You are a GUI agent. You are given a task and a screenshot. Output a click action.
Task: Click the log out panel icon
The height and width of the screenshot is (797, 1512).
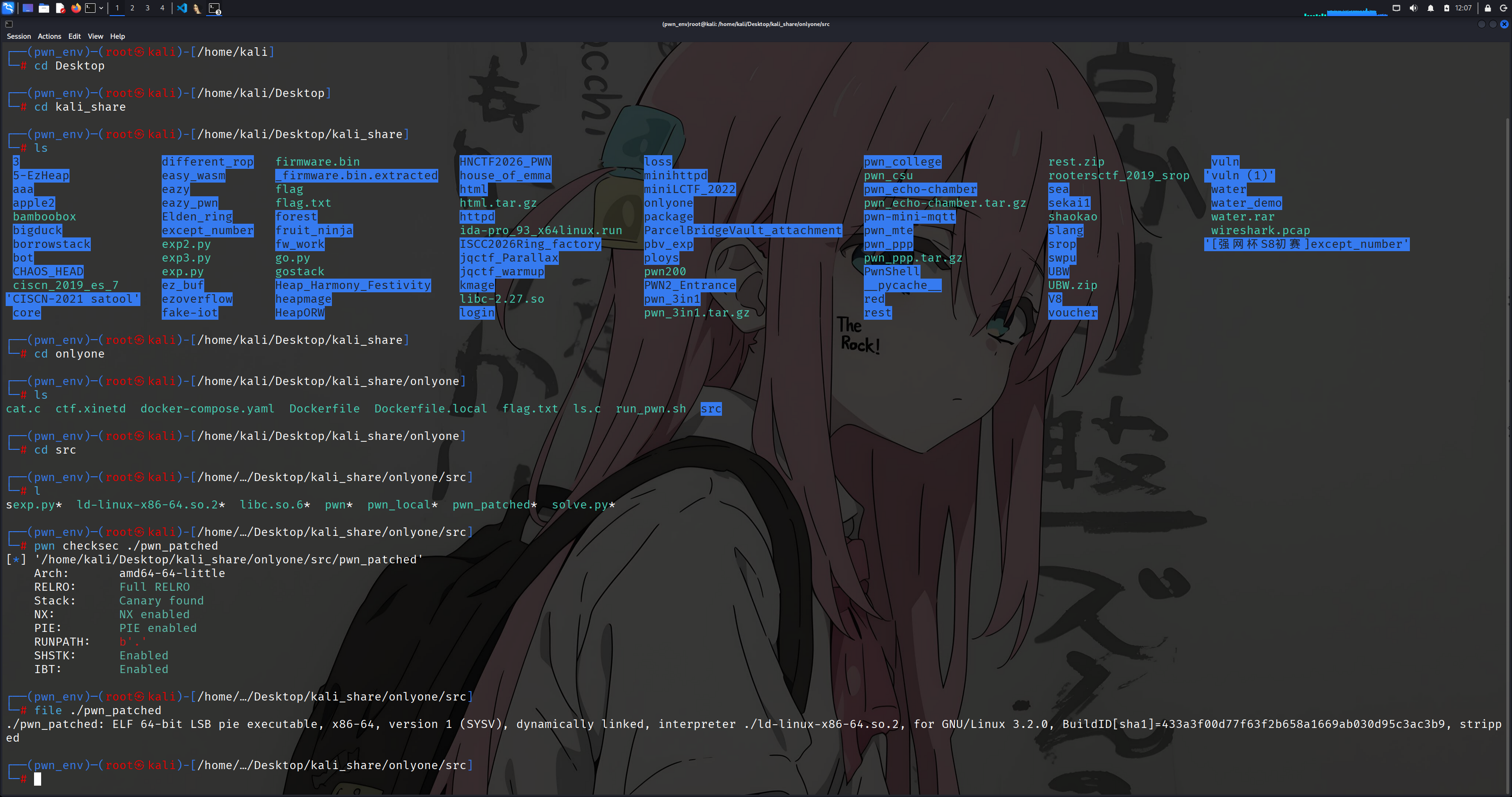(1504, 8)
